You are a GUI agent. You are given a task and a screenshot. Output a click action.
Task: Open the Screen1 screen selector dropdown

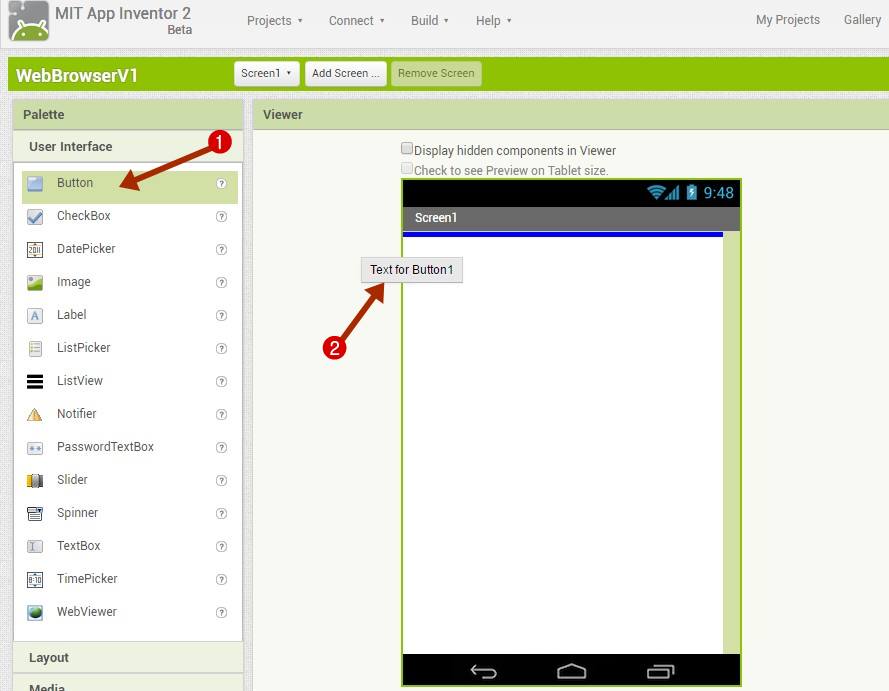tap(266, 74)
